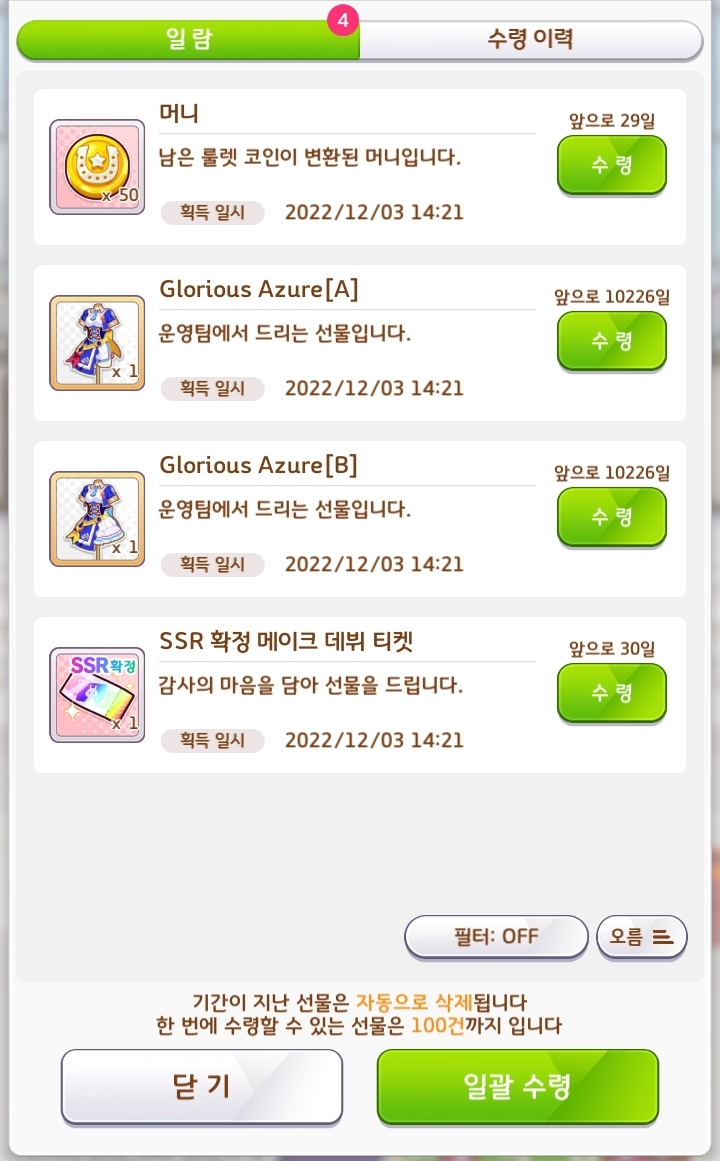The image size is (720, 1161).
Task: Tap the gold horseshoe coin money icon
Action: click(97, 167)
